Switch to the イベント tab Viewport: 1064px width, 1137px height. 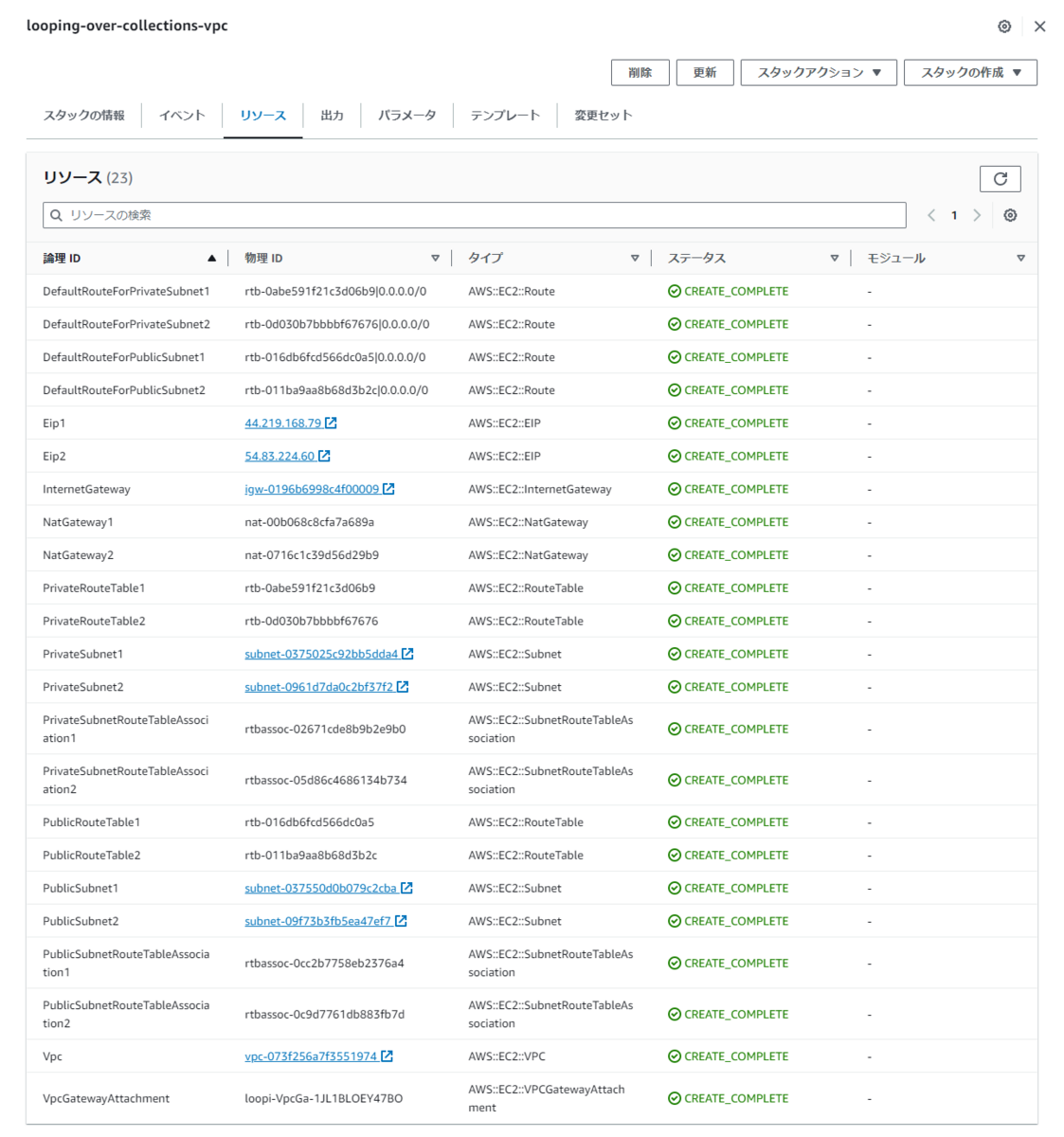coord(181,115)
